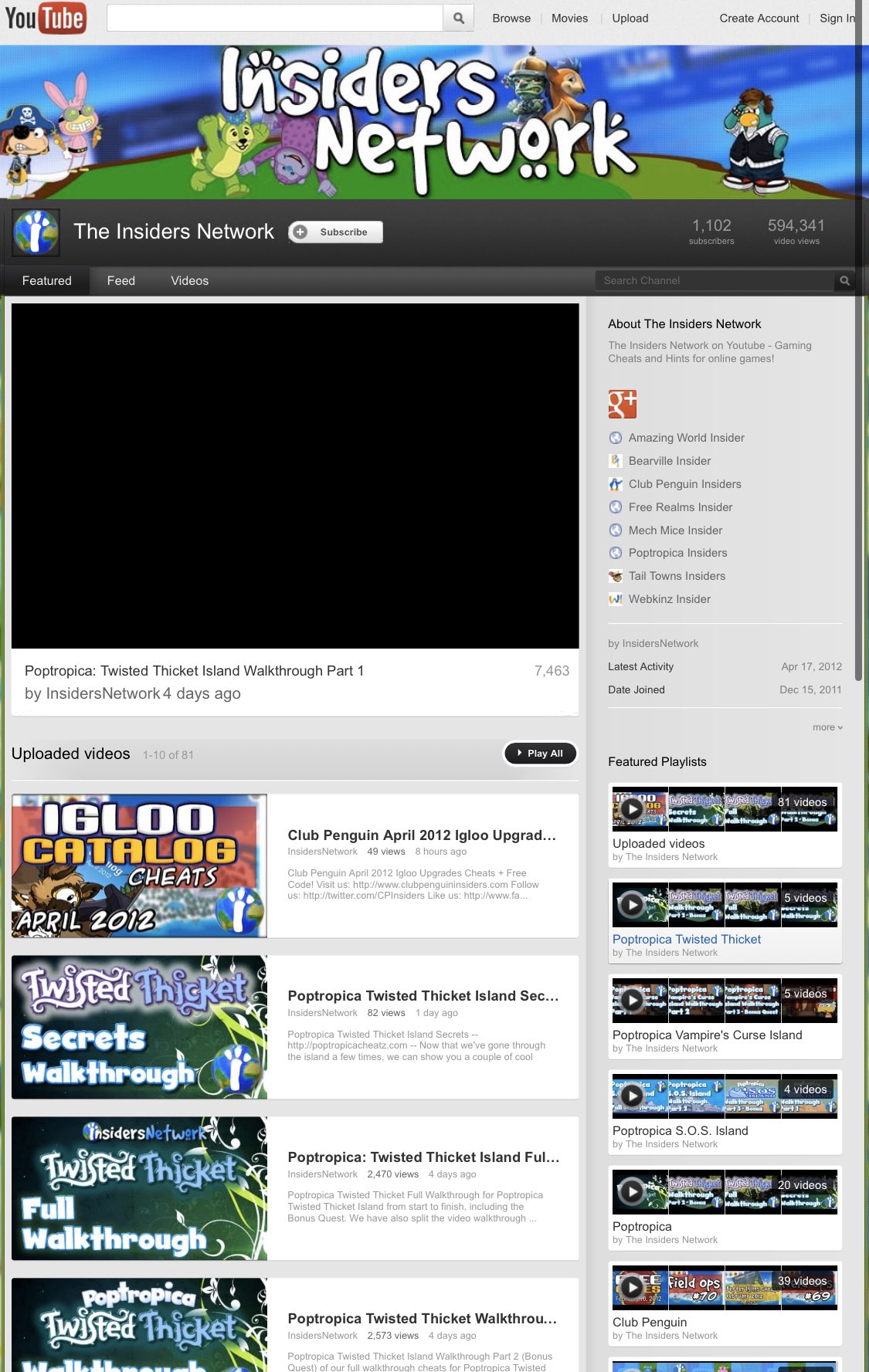Image resolution: width=869 pixels, height=1372 pixels.
Task: Click the YouTube search input field
Action: coord(275,18)
